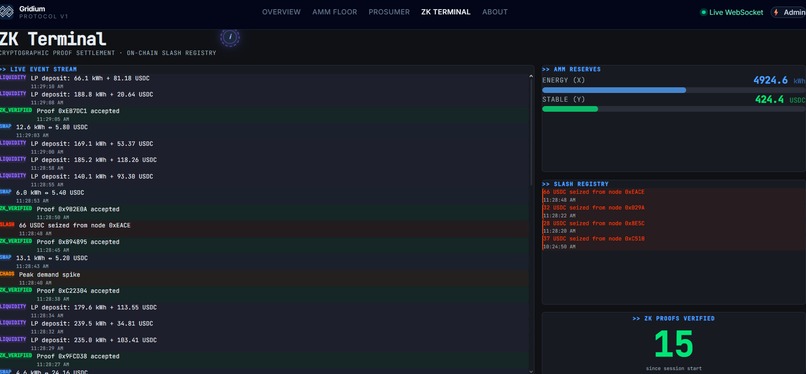Click the green Live WebSocket status dot
Viewport: 806px width, 374px height.
(704, 12)
